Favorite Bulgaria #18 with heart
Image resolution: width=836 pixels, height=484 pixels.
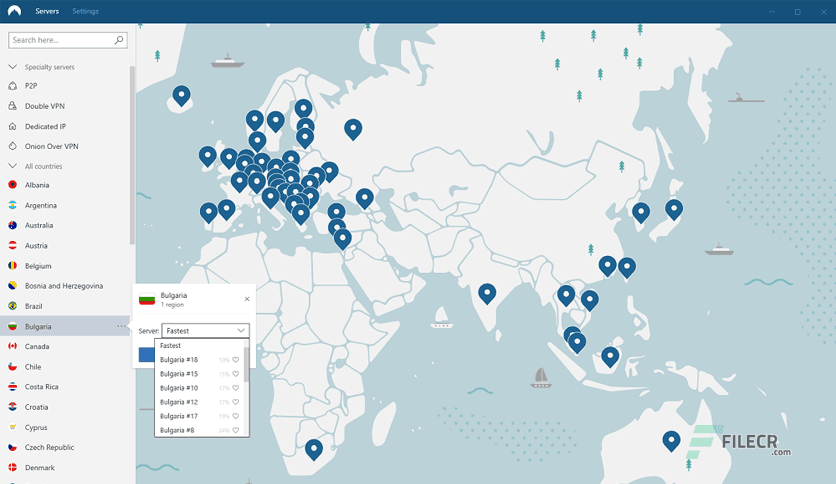click(236, 360)
